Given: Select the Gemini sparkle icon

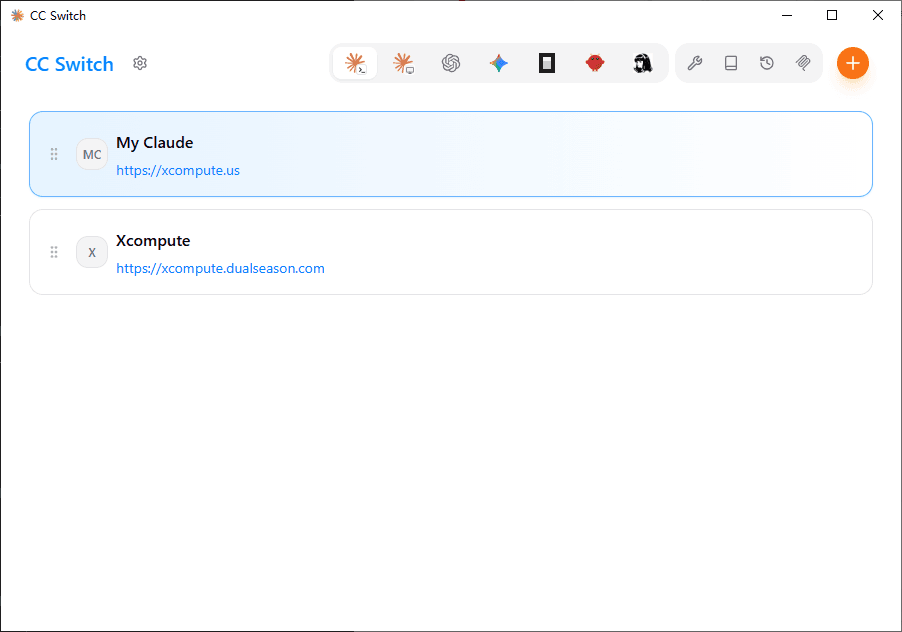Looking at the screenshot, I should tap(499, 63).
